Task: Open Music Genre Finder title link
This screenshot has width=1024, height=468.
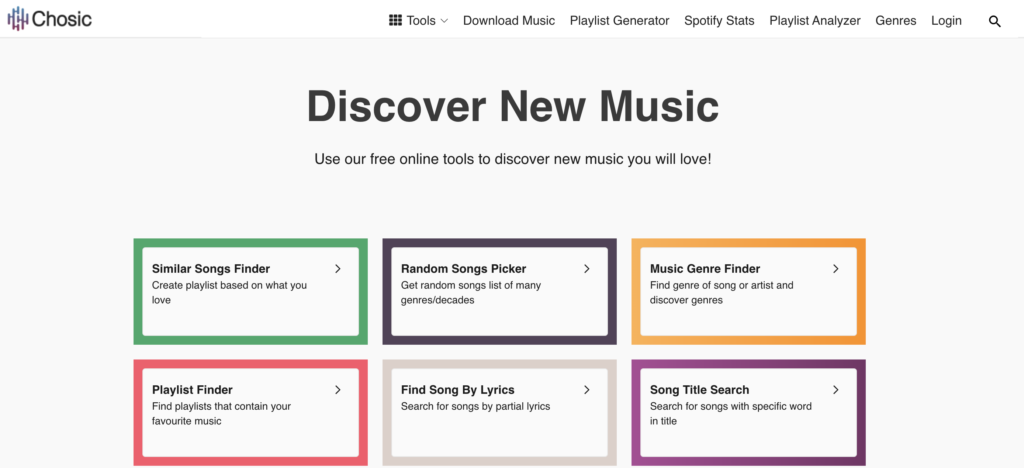Action: pos(705,268)
